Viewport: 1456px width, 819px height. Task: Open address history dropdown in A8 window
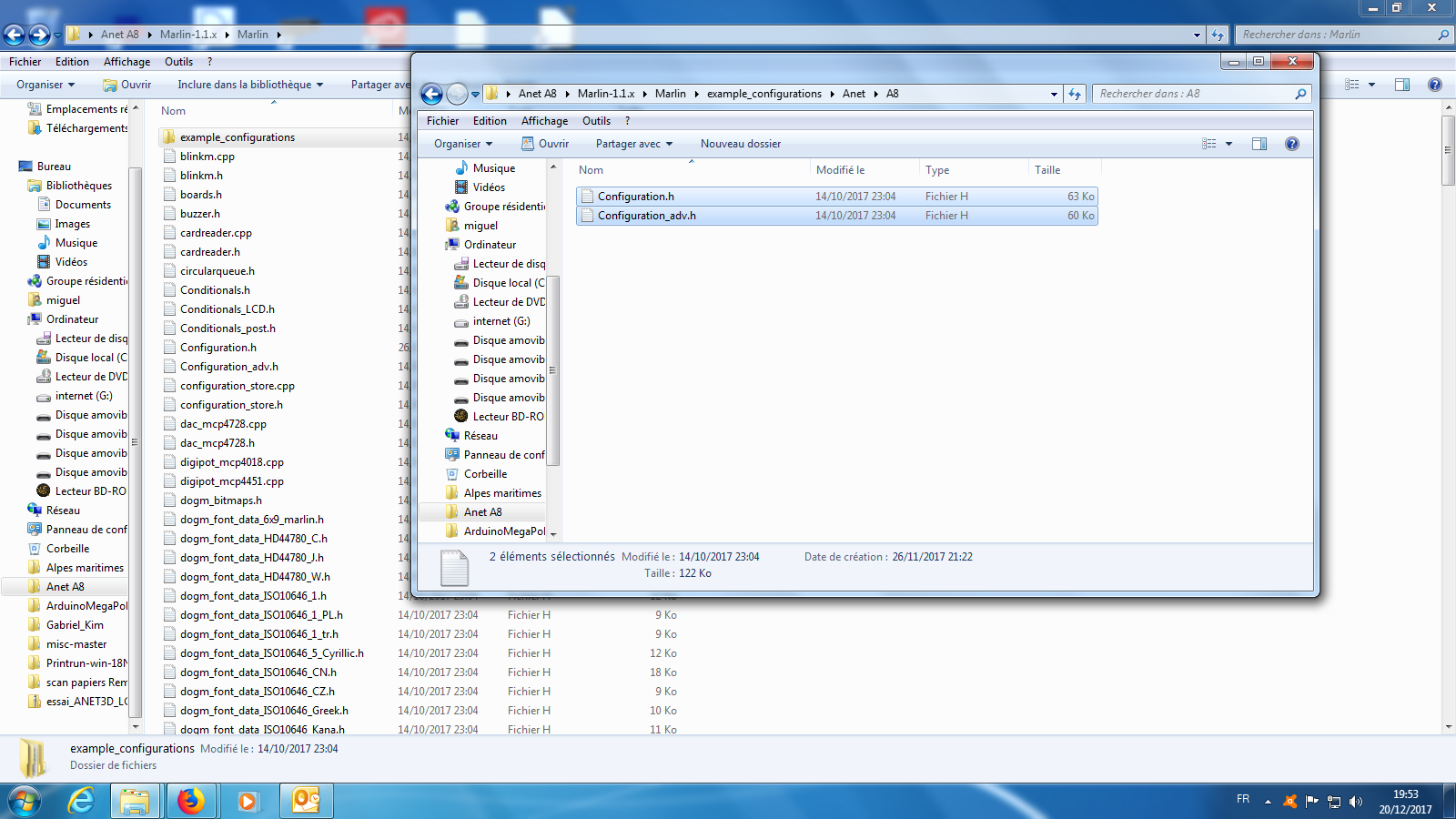[x=1054, y=94]
